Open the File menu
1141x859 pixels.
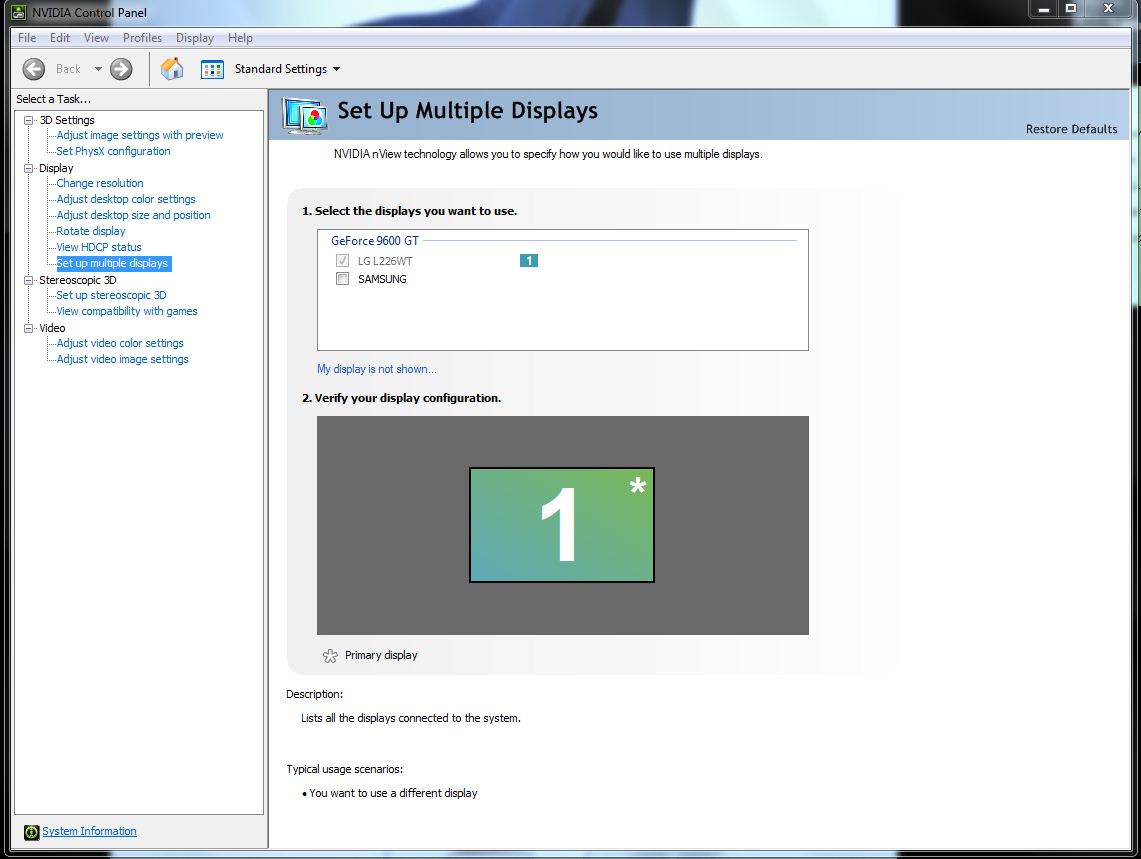click(x=27, y=38)
